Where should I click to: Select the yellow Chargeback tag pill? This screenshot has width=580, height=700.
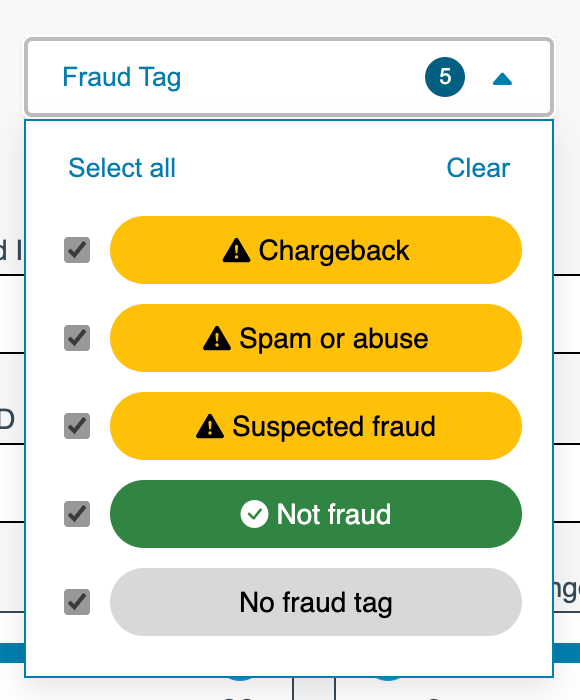[x=316, y=250]
